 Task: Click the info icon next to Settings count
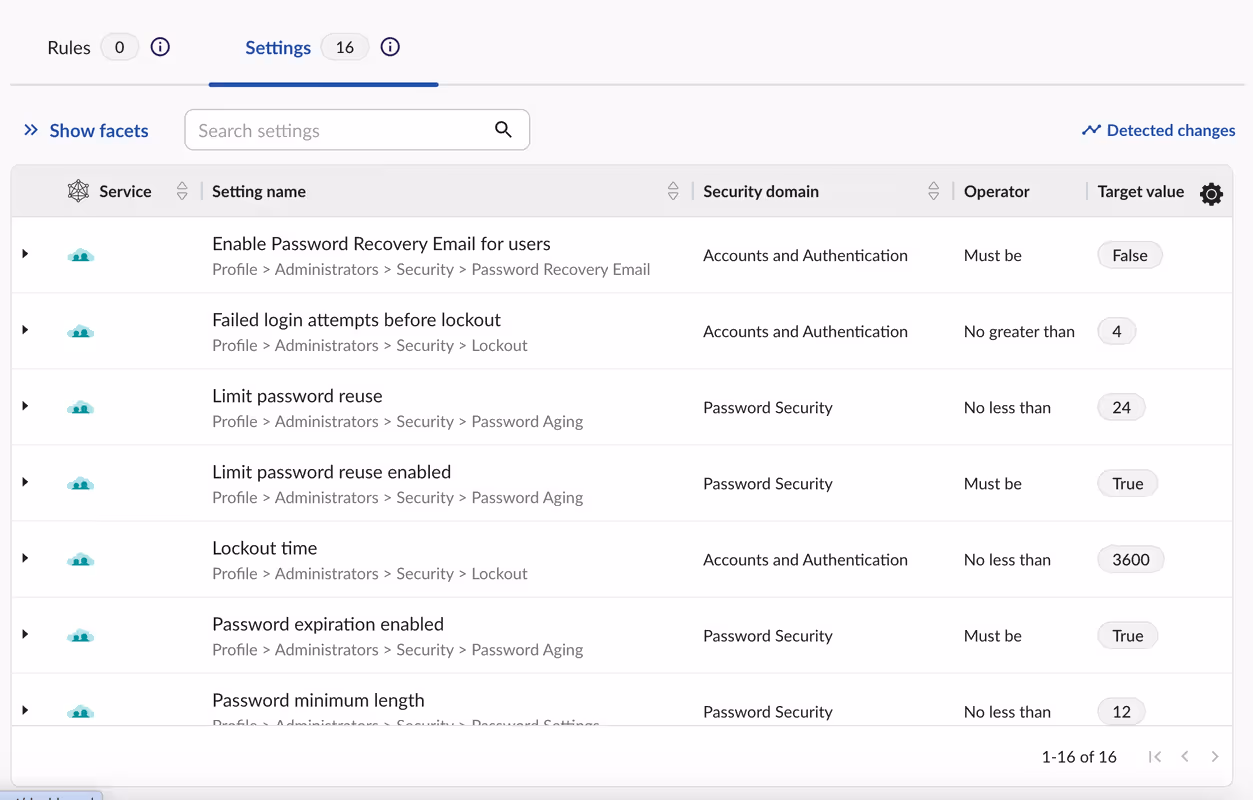[x=390, y=47]
